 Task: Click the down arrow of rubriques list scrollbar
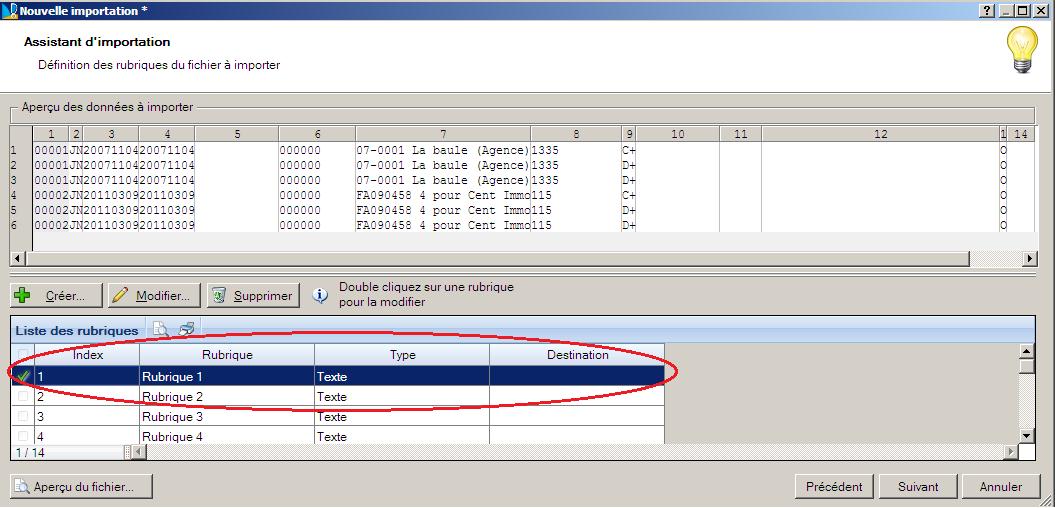(x=1026, y=436)
